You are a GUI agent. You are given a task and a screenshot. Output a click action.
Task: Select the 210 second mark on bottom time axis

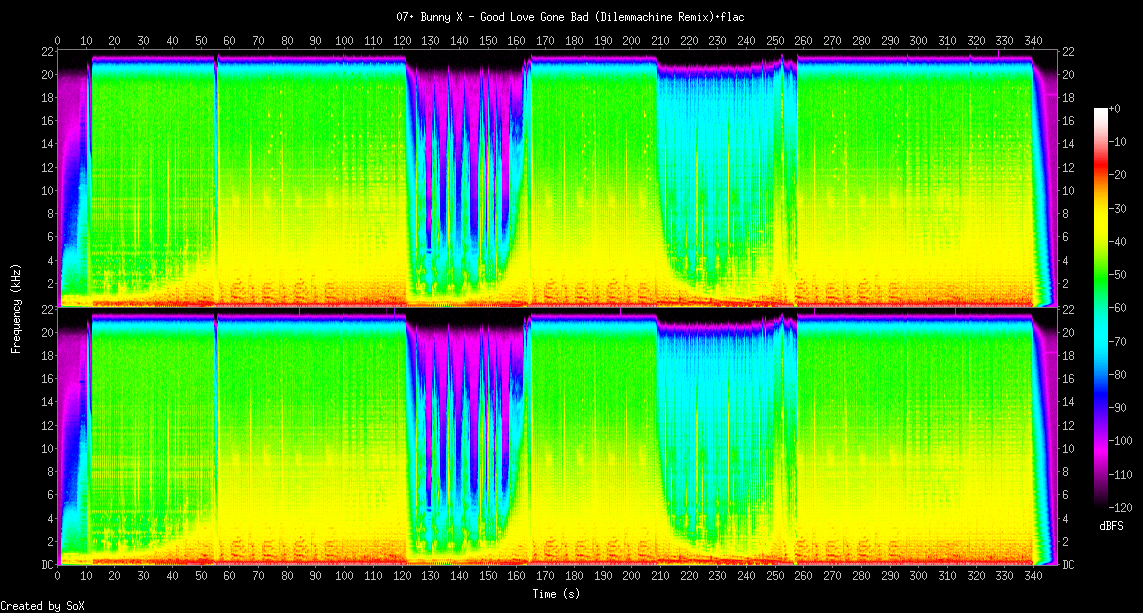(x=660, y=577)
